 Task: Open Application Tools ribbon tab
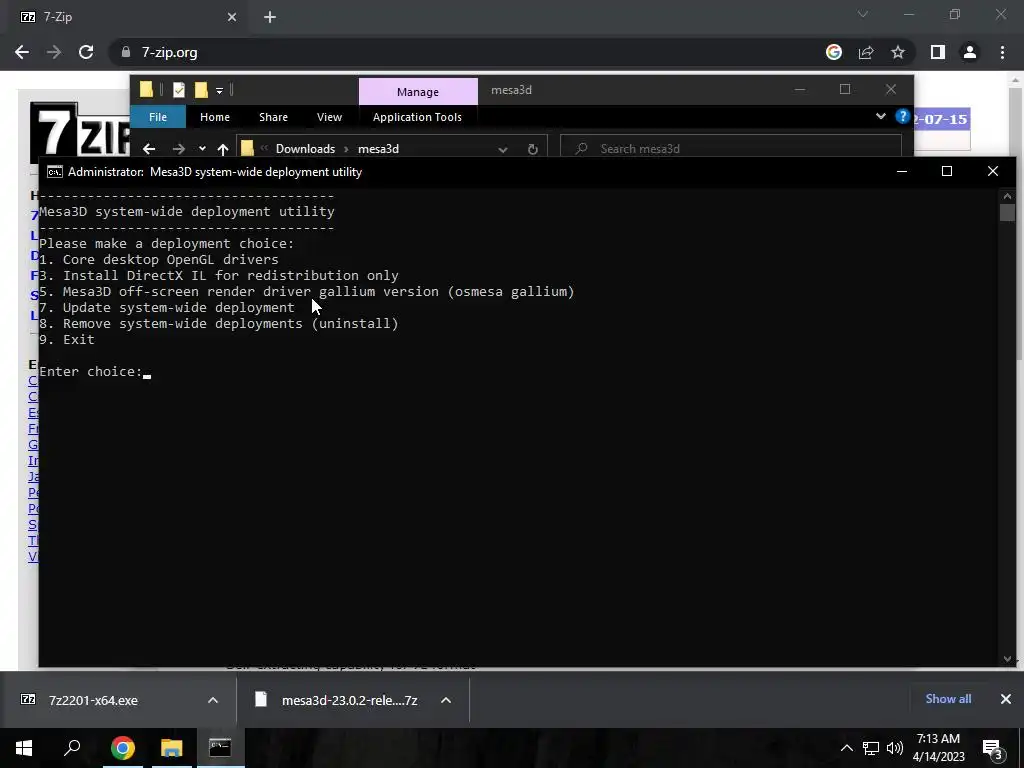417,117
